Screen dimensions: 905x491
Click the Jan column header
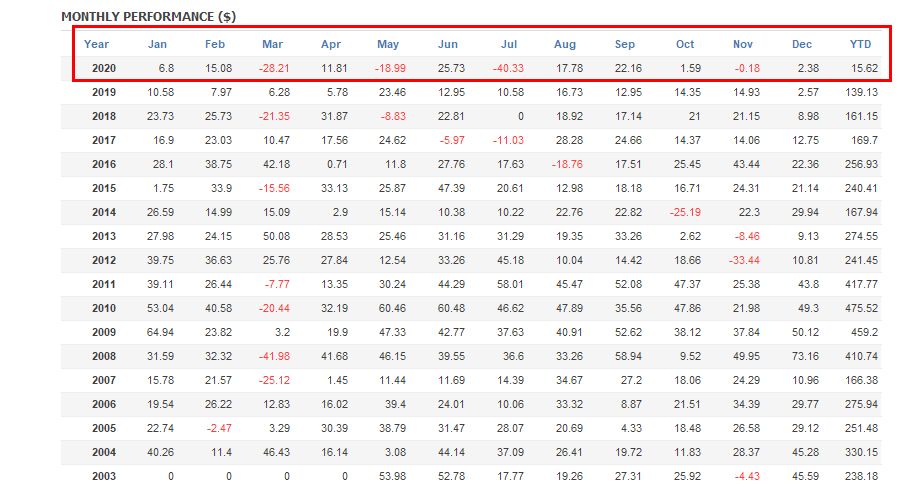[157, 44]
